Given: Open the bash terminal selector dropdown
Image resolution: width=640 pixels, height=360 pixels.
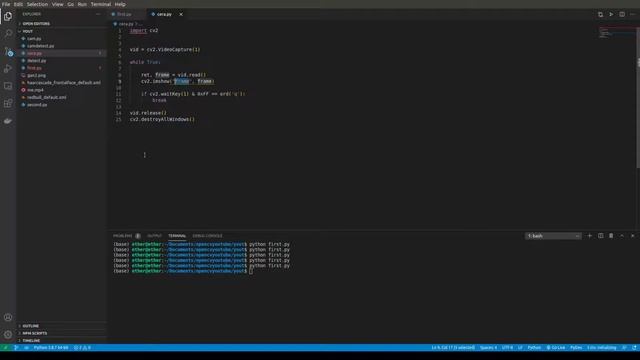Looking at the screenshot, I should click(553, 236).
